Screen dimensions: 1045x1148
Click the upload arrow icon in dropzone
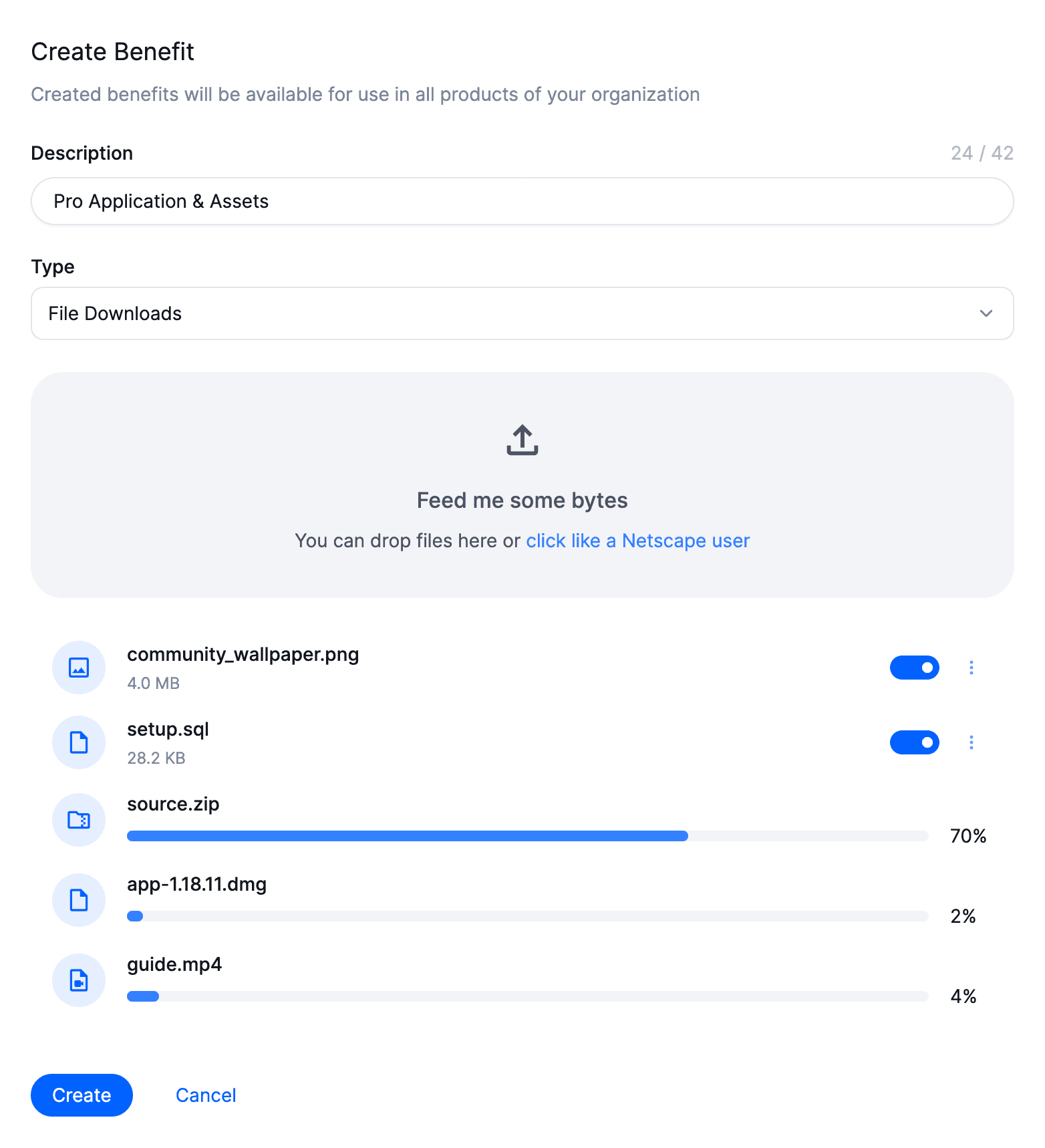(x=522, y=440)
